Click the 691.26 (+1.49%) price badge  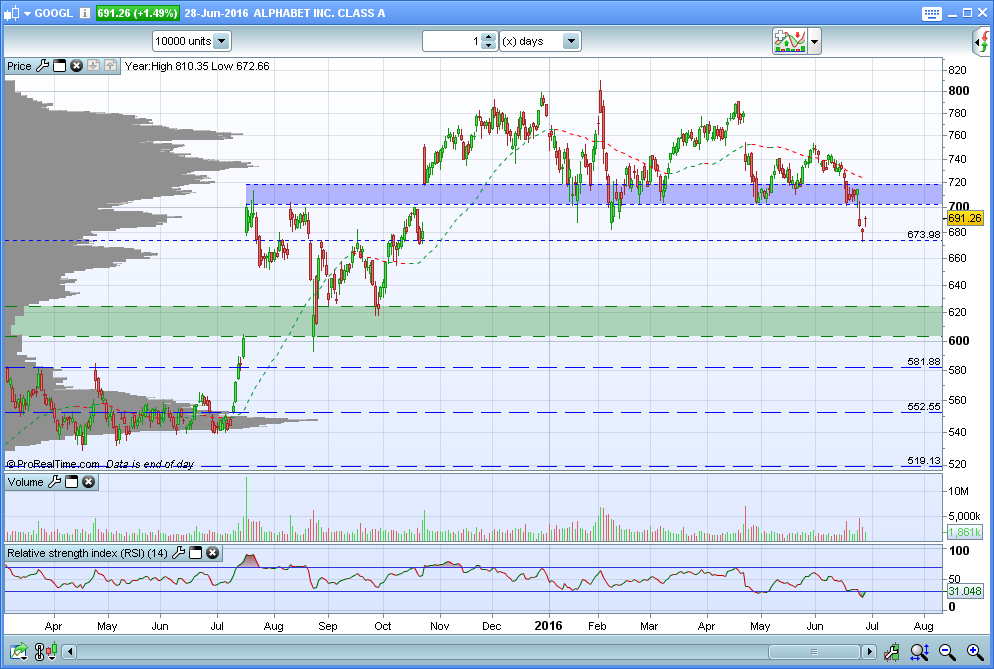[x=138, y=13]
